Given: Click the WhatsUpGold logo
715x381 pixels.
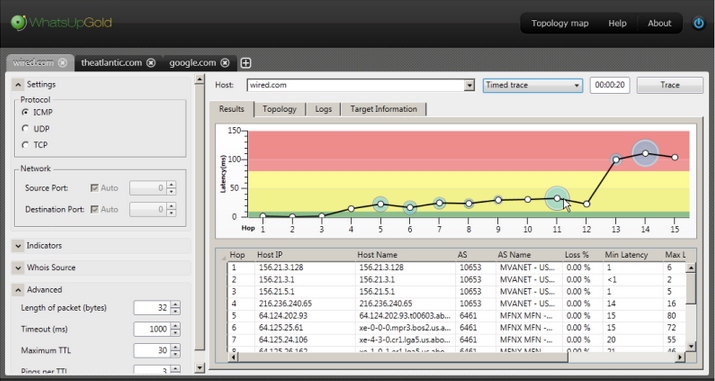Looking at the screenshot, I should click(62, 22).
